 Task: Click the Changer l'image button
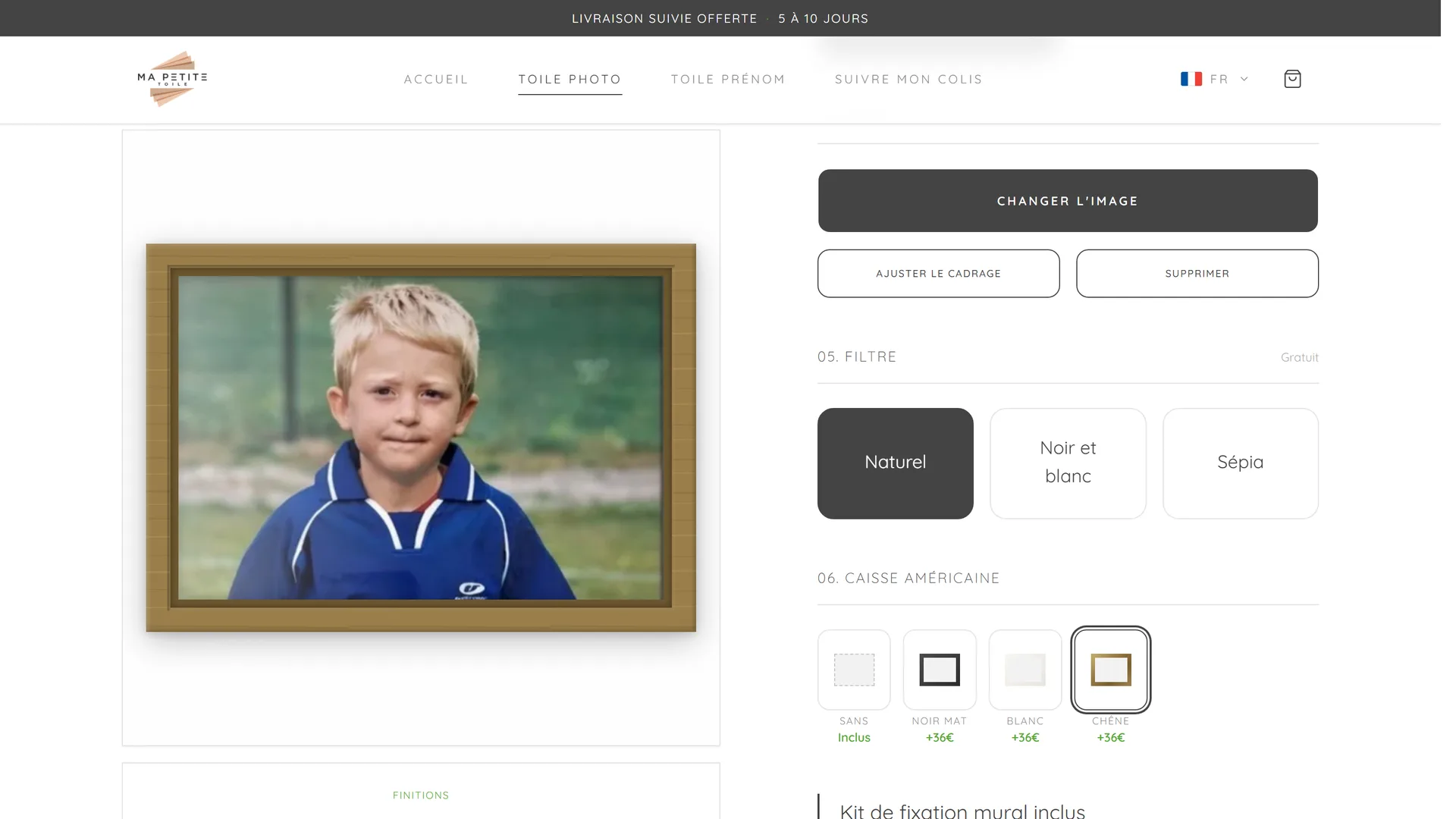click(1068, 201)
